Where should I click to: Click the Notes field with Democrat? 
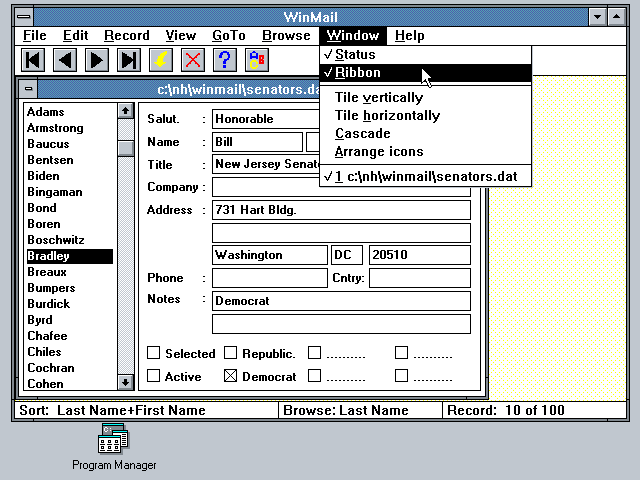[x=341, y=301]
